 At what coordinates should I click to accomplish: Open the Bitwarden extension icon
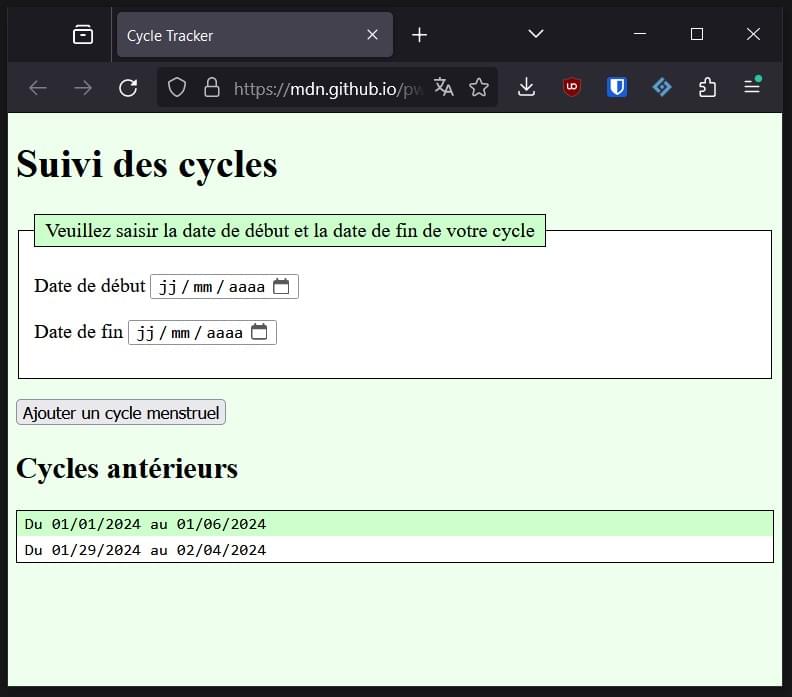click(617, 88)
